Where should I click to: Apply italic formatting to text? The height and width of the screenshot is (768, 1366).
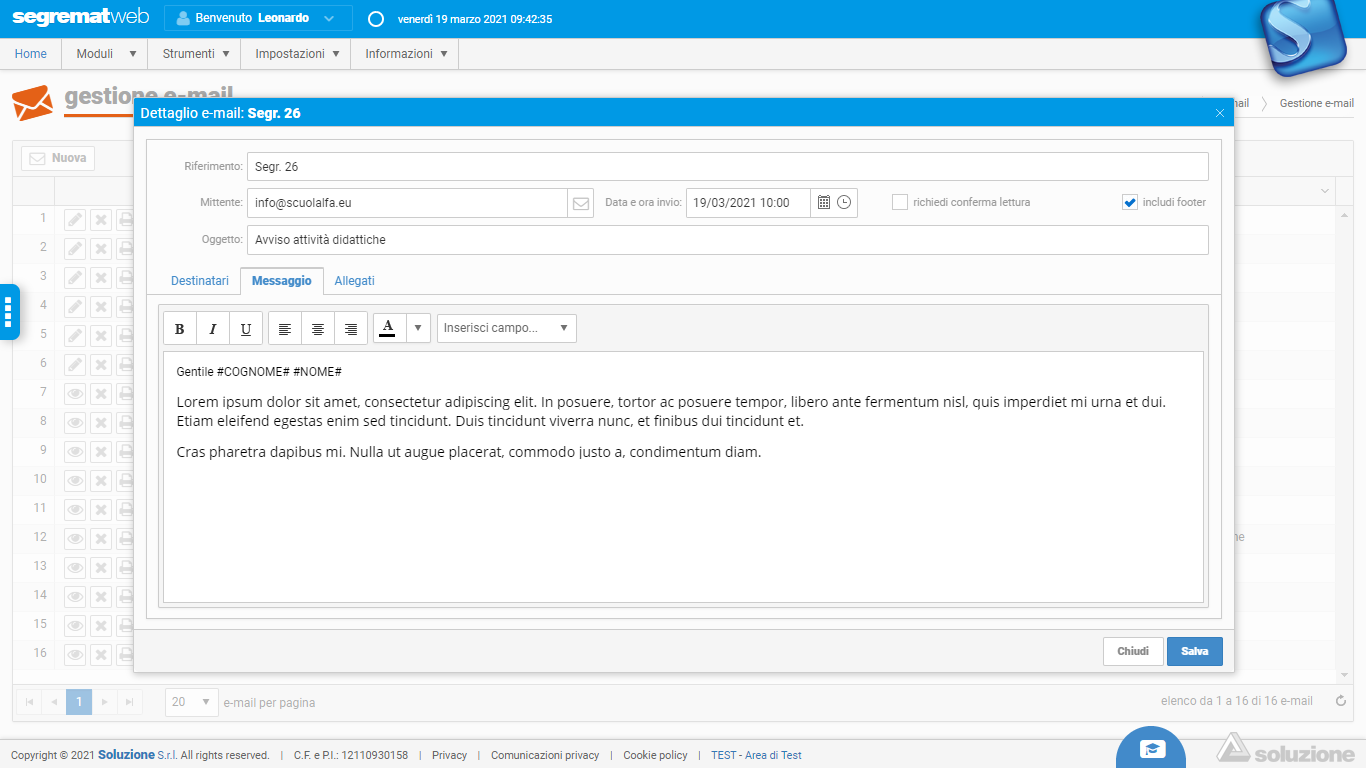click(213, 329)
